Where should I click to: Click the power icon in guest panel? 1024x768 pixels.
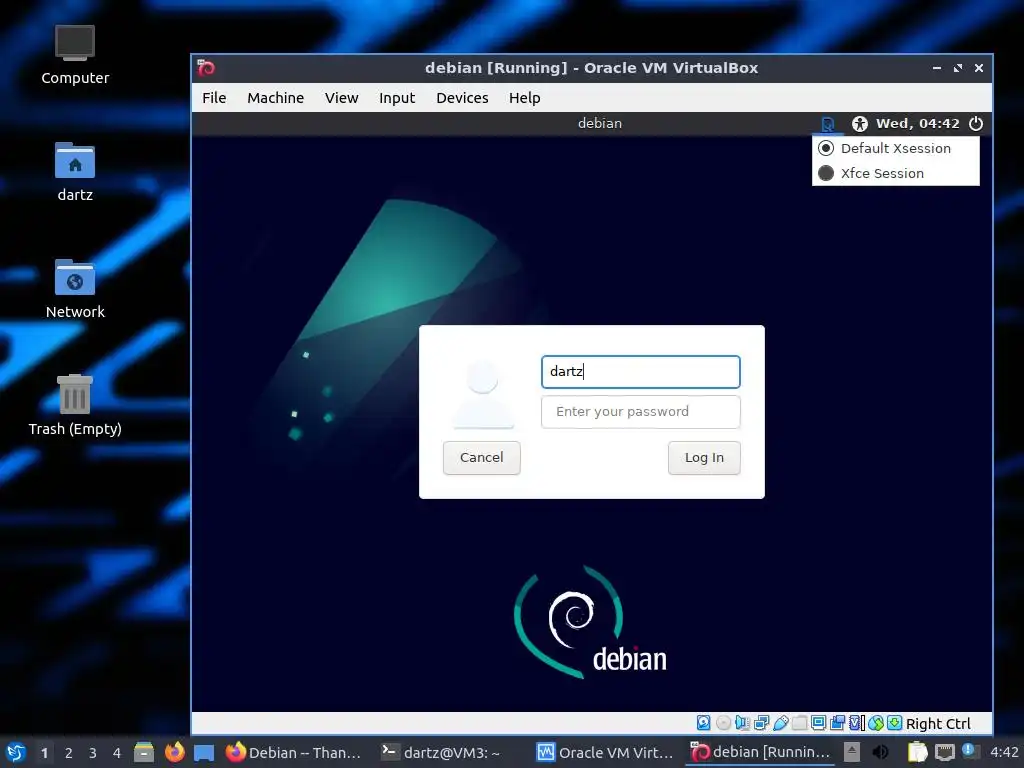[x=976, y=123]
